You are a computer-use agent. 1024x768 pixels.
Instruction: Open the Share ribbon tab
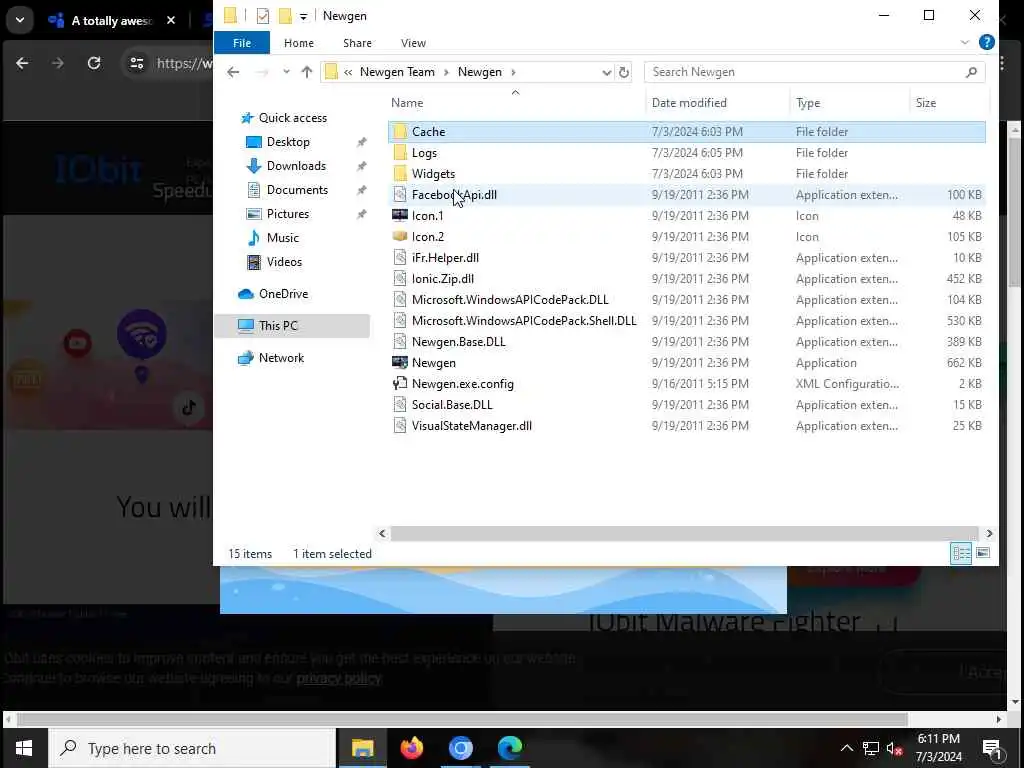tap(357, 42)
